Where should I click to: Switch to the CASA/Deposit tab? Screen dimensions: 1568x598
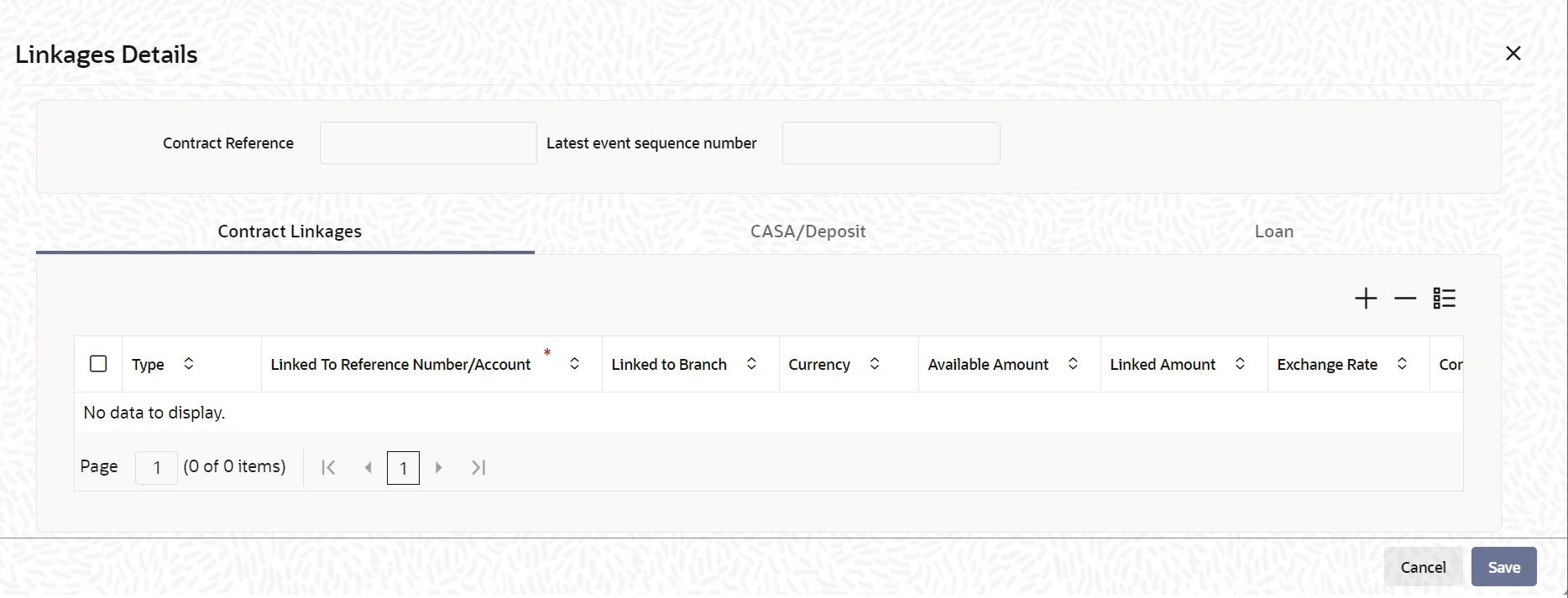[808, 231]
